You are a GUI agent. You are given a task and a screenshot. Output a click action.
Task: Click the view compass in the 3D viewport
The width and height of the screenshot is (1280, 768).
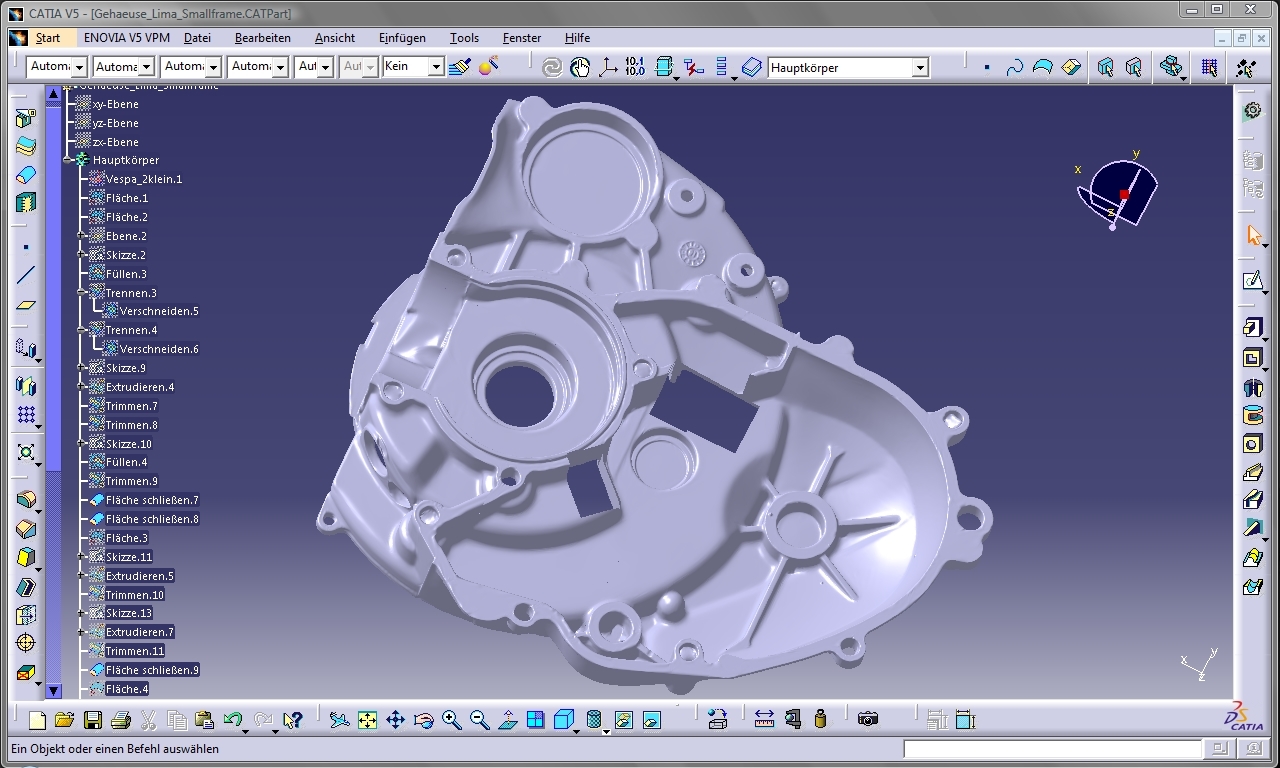tap(1118, 192)
